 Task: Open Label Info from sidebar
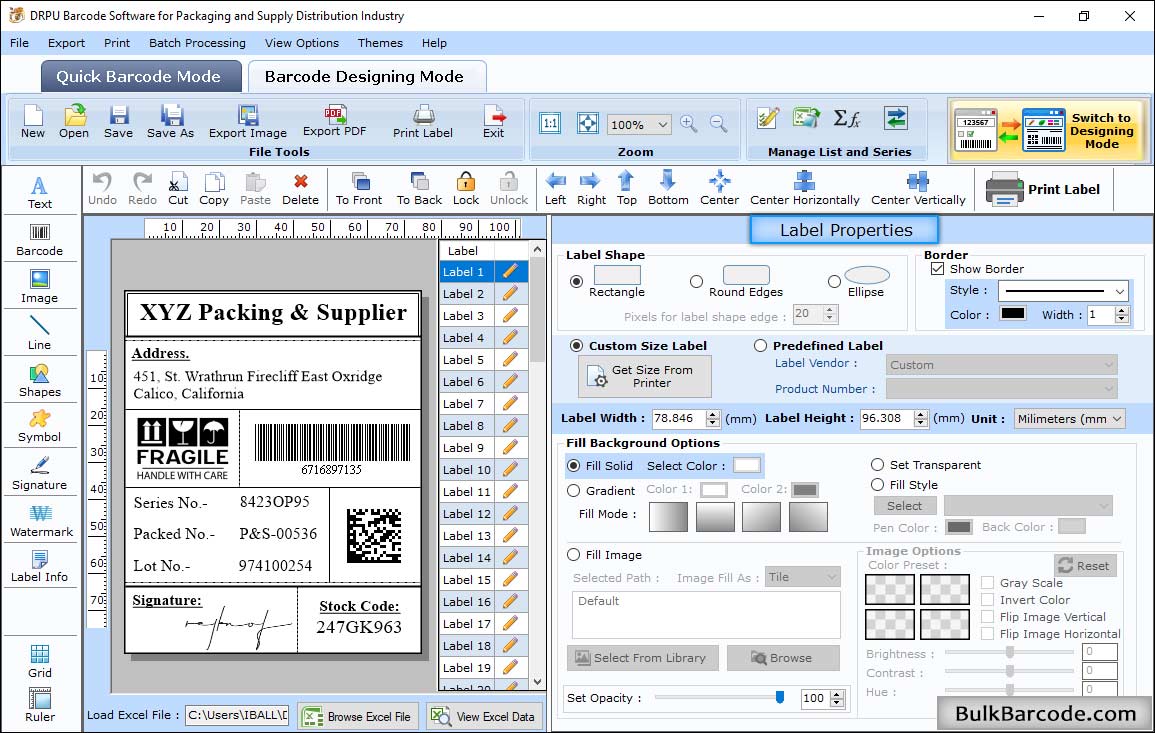click(40, 567)
